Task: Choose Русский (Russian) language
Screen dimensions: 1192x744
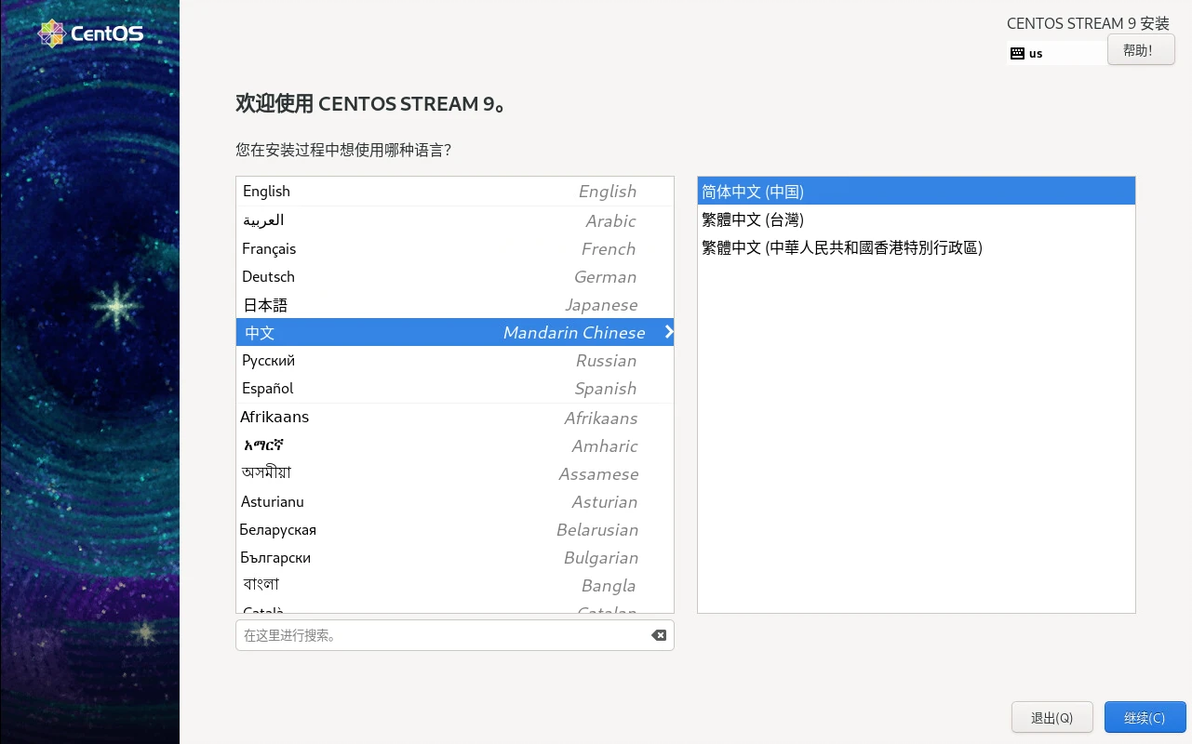Action: pos(455,360)
